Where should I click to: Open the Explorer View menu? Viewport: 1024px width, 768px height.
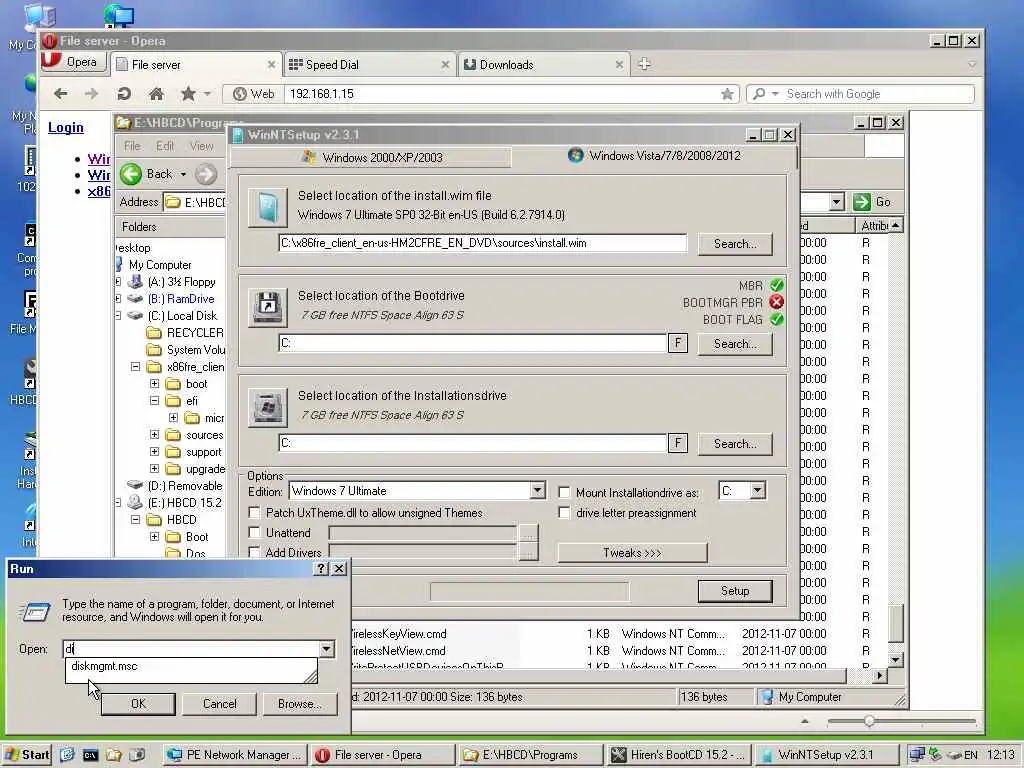(201, 146)
